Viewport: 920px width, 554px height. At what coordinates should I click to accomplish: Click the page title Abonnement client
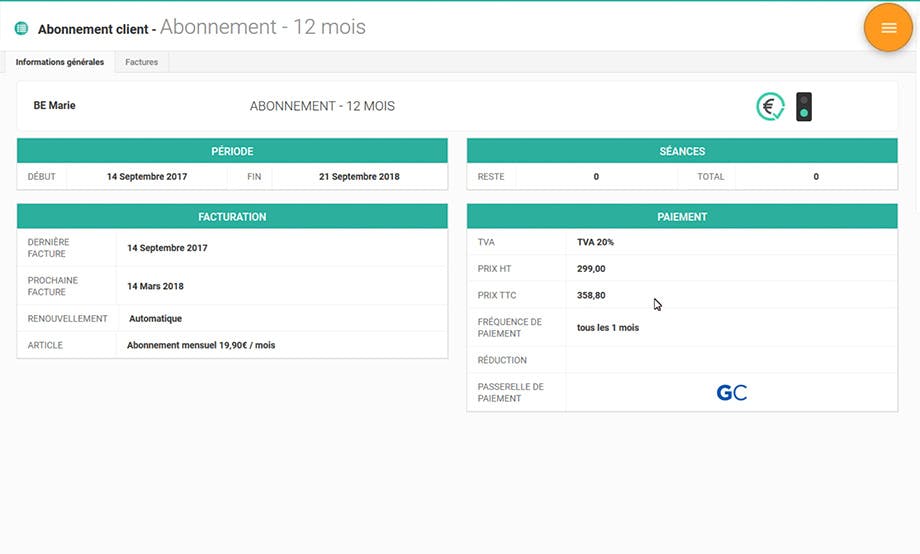93,29
